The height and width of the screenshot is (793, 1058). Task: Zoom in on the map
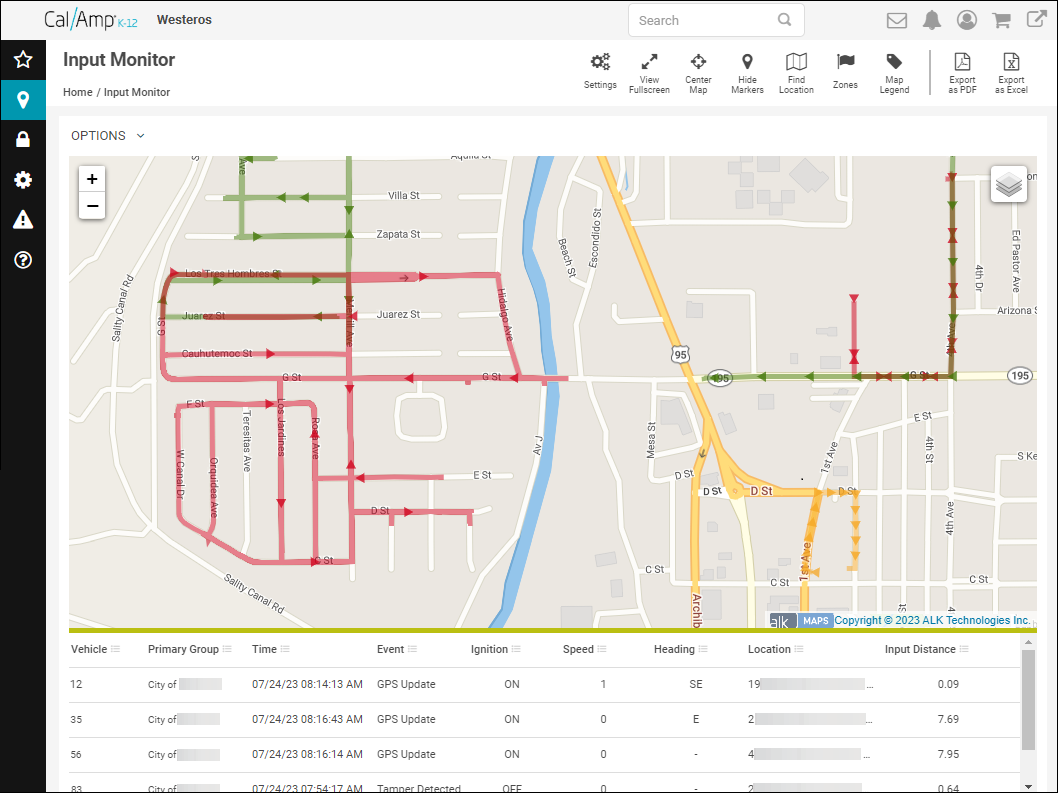point(92,179)
